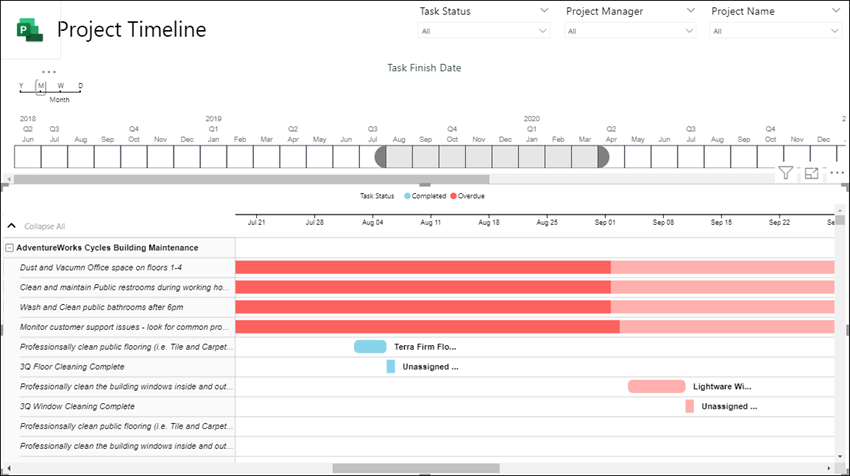Select the Dec 2020 timeline cell
Screen dimensions: 850x476
click(823, 157)
